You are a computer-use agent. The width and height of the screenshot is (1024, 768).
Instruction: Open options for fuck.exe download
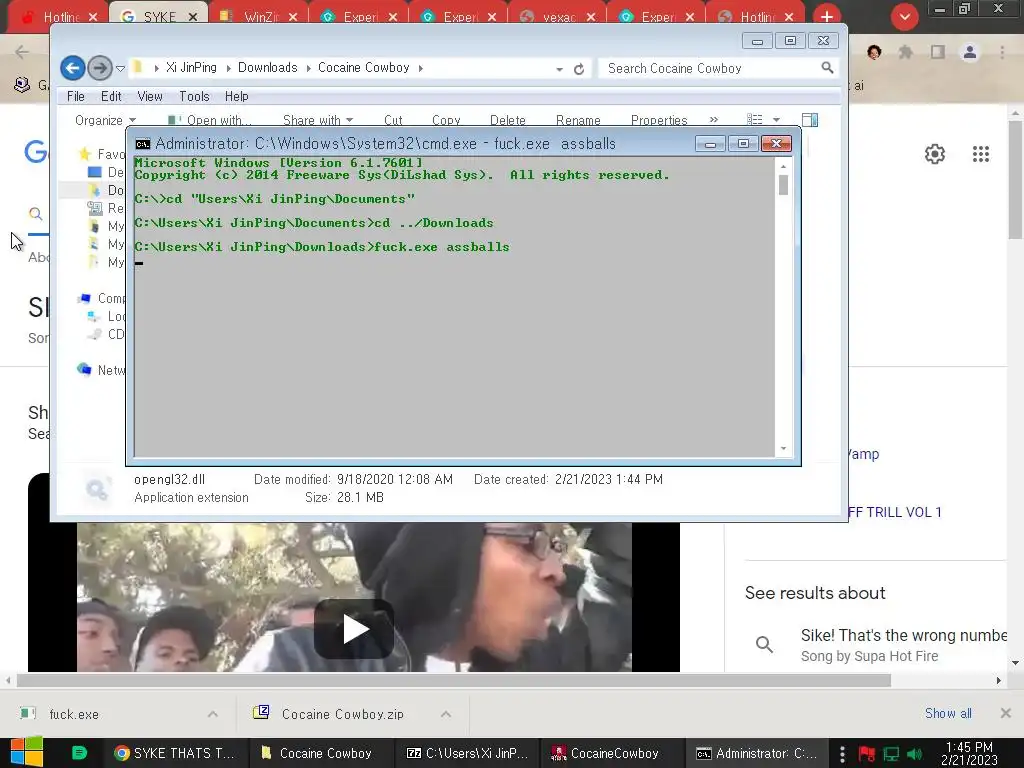[x=213, y=714]
